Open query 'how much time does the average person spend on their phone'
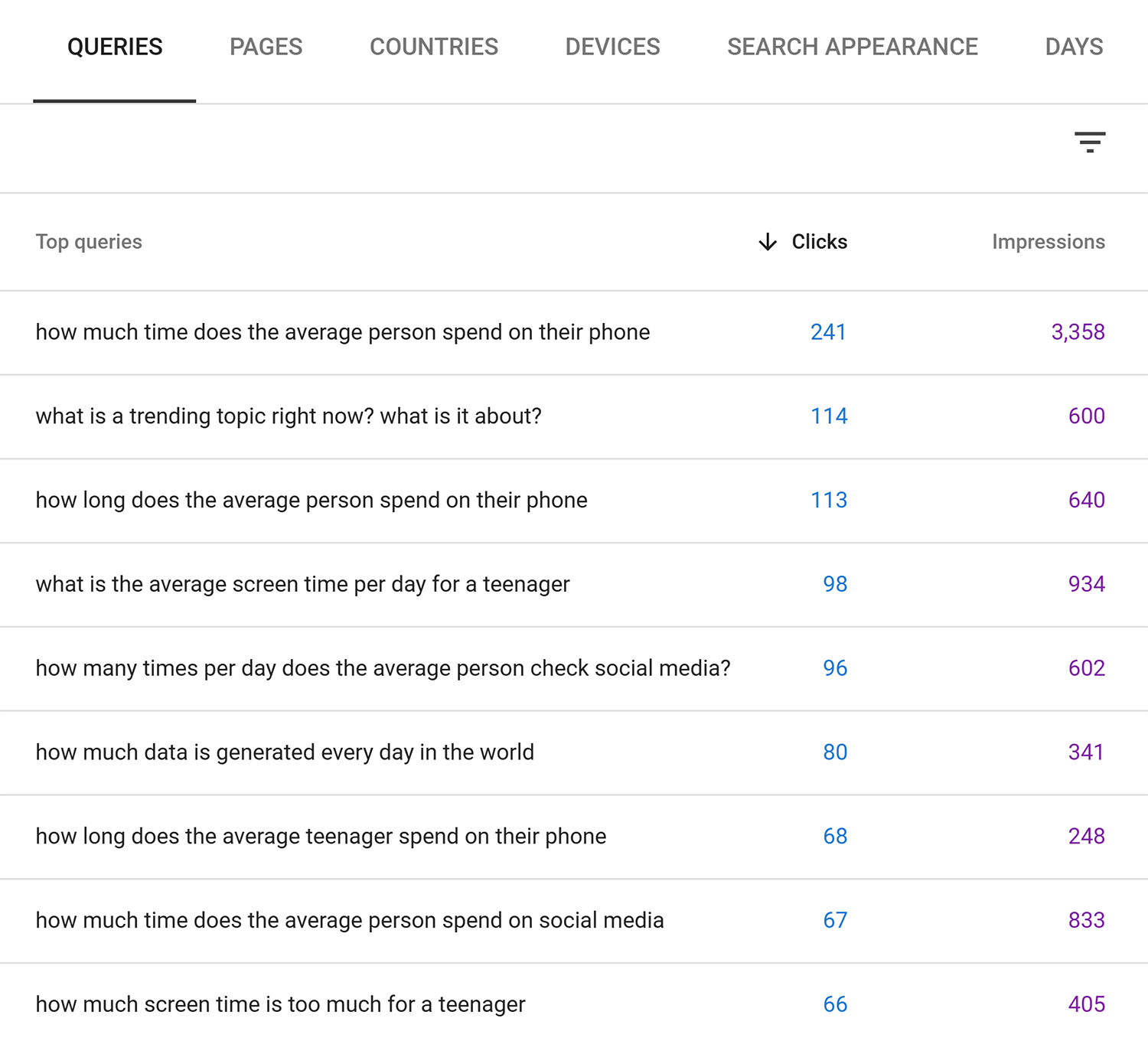This screenshot has height=1041, width=1148. [x=343, y=332]
